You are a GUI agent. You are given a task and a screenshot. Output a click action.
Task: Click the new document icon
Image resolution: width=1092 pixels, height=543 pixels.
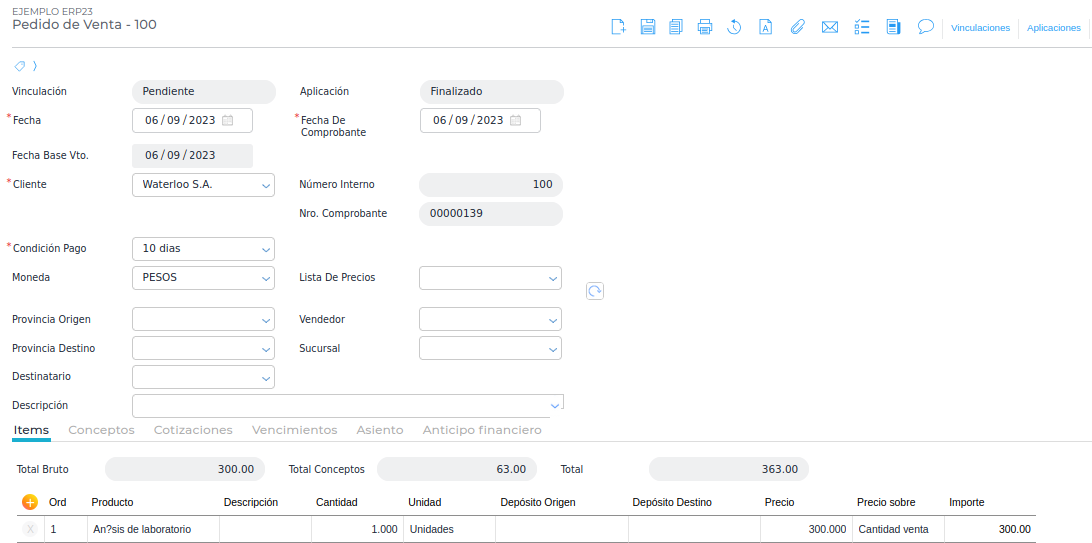tap(618, 27)
